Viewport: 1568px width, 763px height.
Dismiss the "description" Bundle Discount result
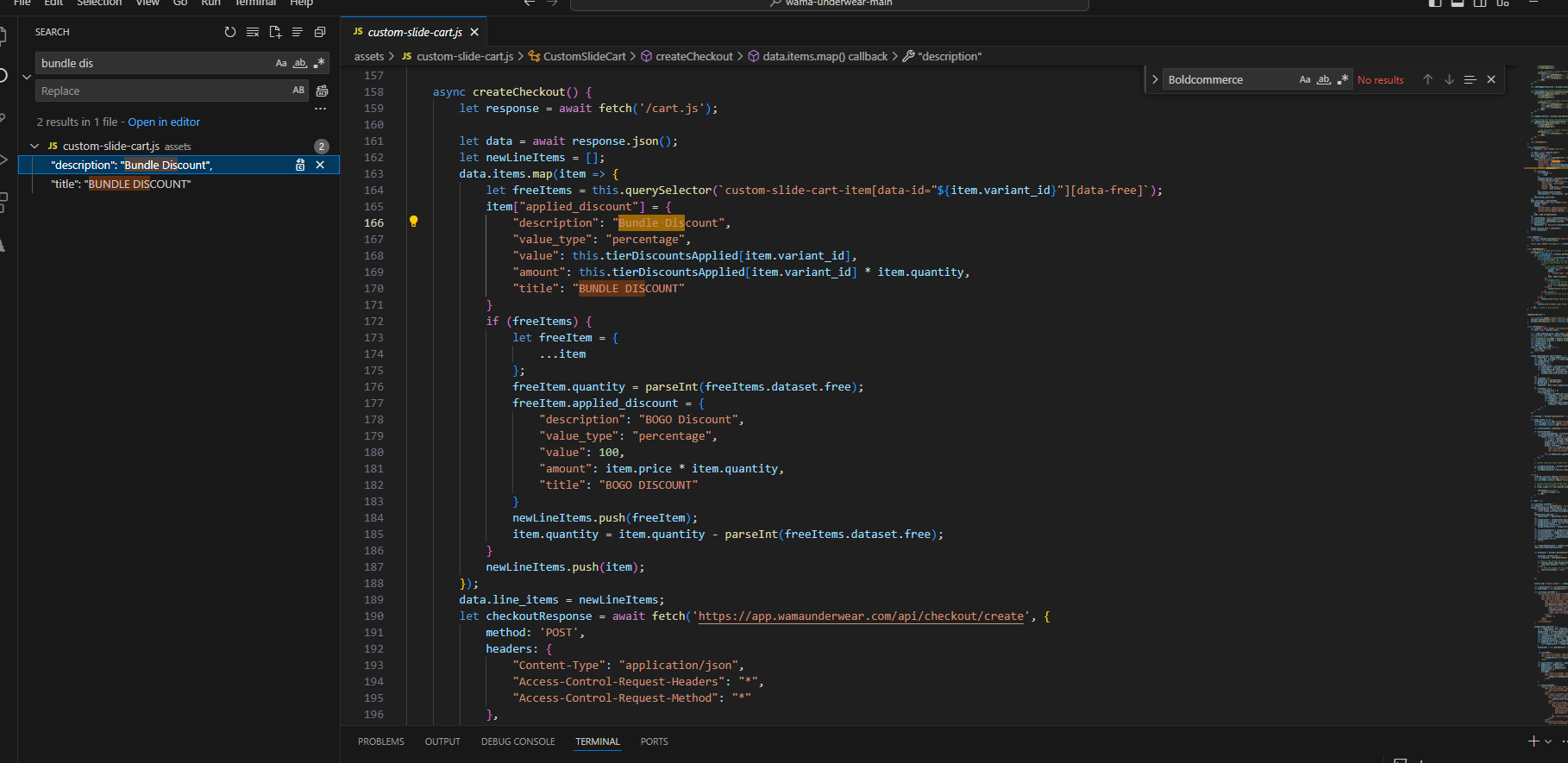[x=320, y=165]
